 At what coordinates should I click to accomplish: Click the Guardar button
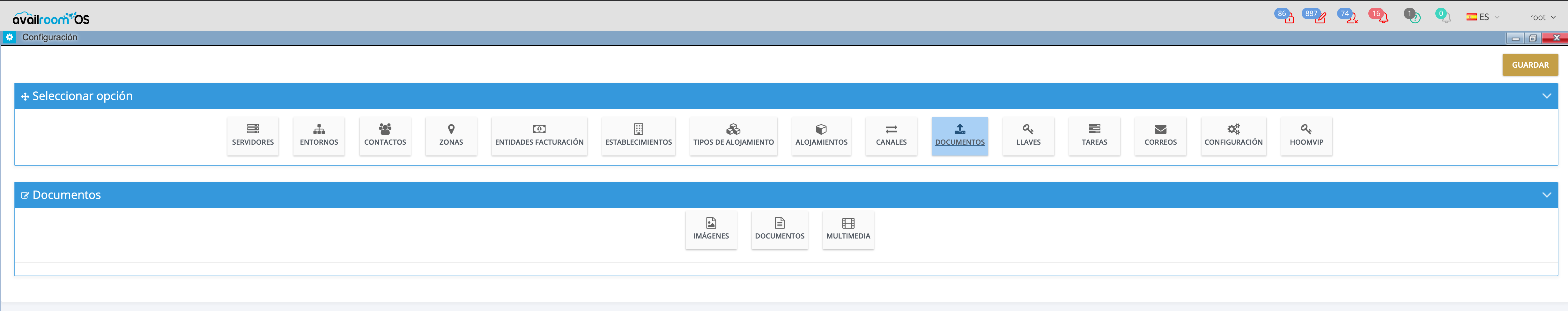(x=1530, y=64)
